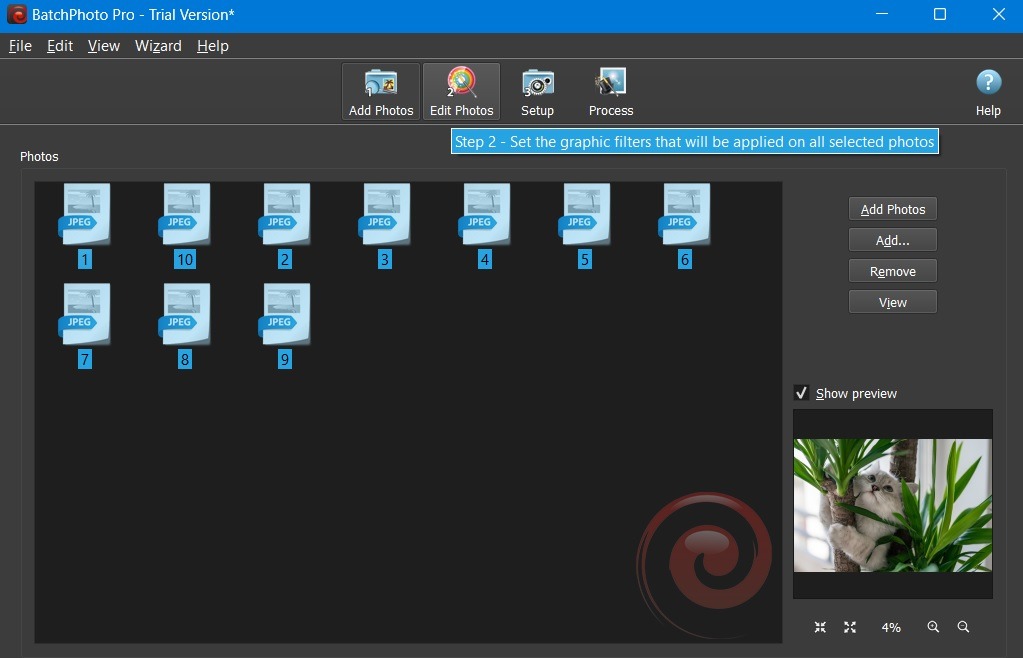Select thumbnail of photo 10

184,215
